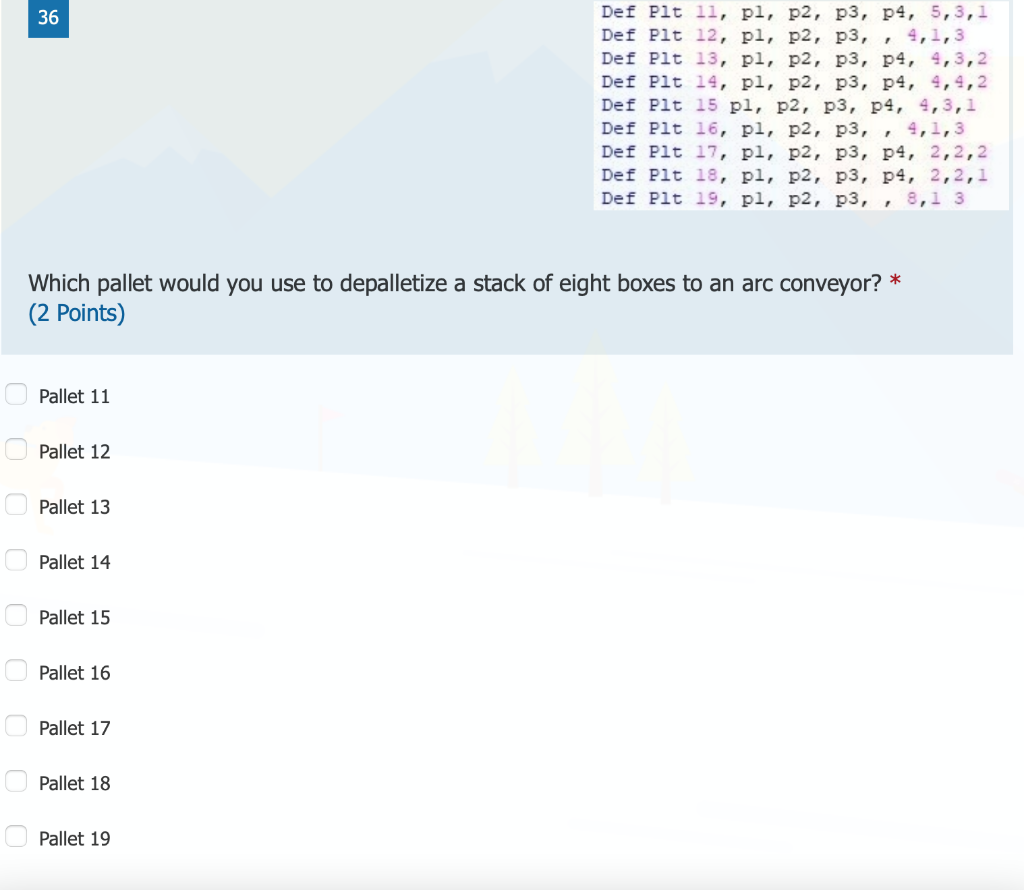Select Pallet 14 as your answer
The height and width of the screenshot is (890, 1024).
pos(15,560)
